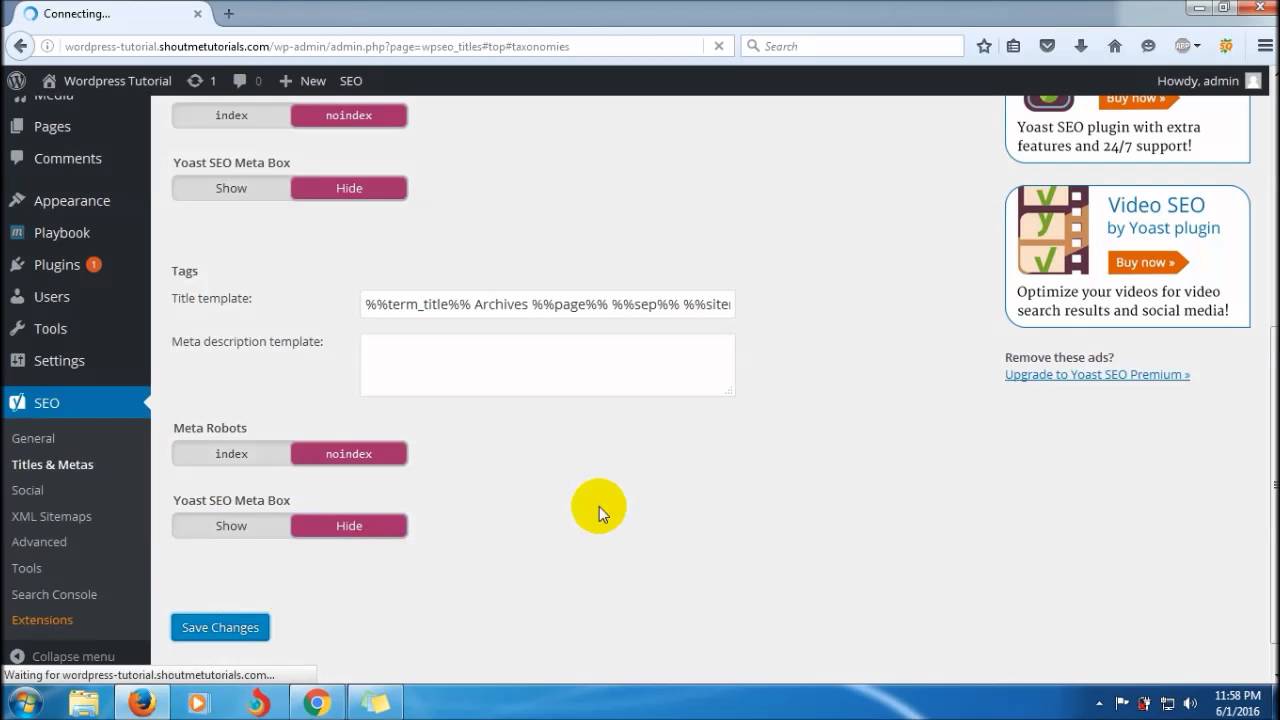Click the Settings sidebar icon
The image size is (1280, 720).
pyautogui.click(x=17, y=360)
